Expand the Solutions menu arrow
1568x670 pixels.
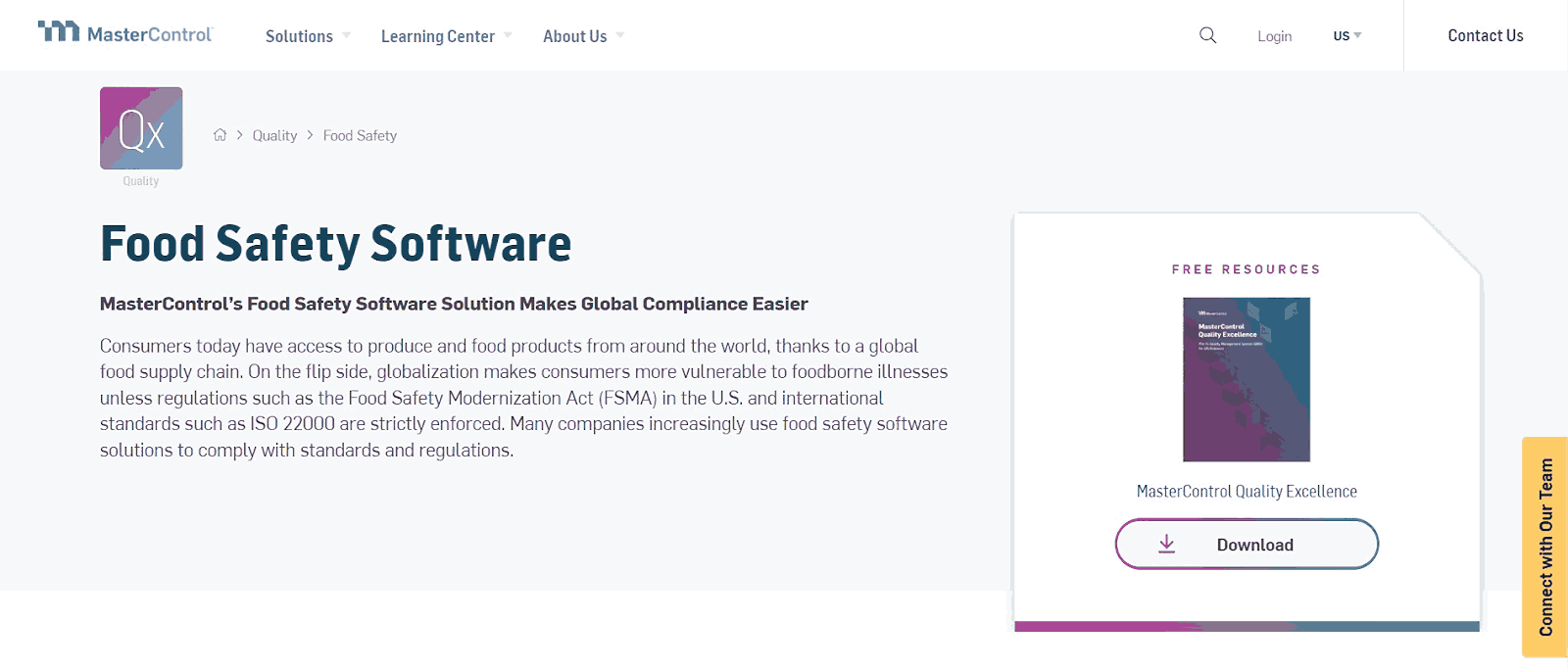(346, 35)
